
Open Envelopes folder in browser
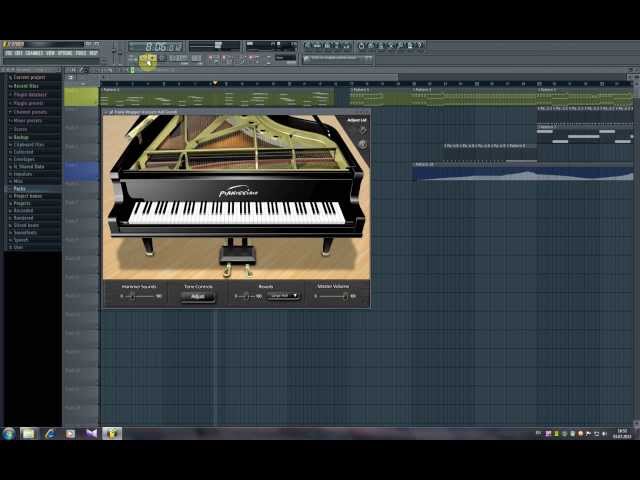pyautogui.click(x=24, y=160)
